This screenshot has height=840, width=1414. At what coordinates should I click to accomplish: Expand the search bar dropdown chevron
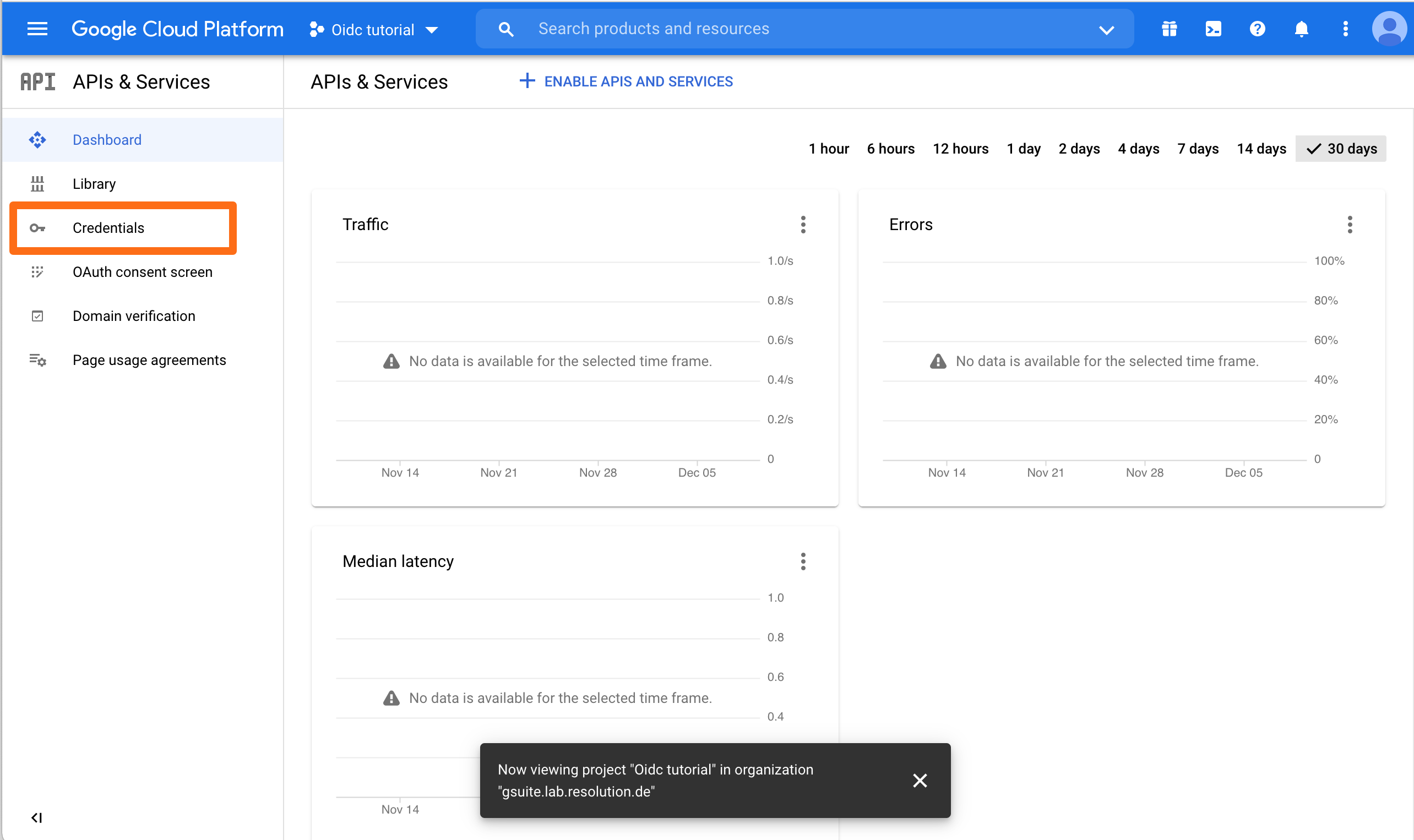point(1106,29)
